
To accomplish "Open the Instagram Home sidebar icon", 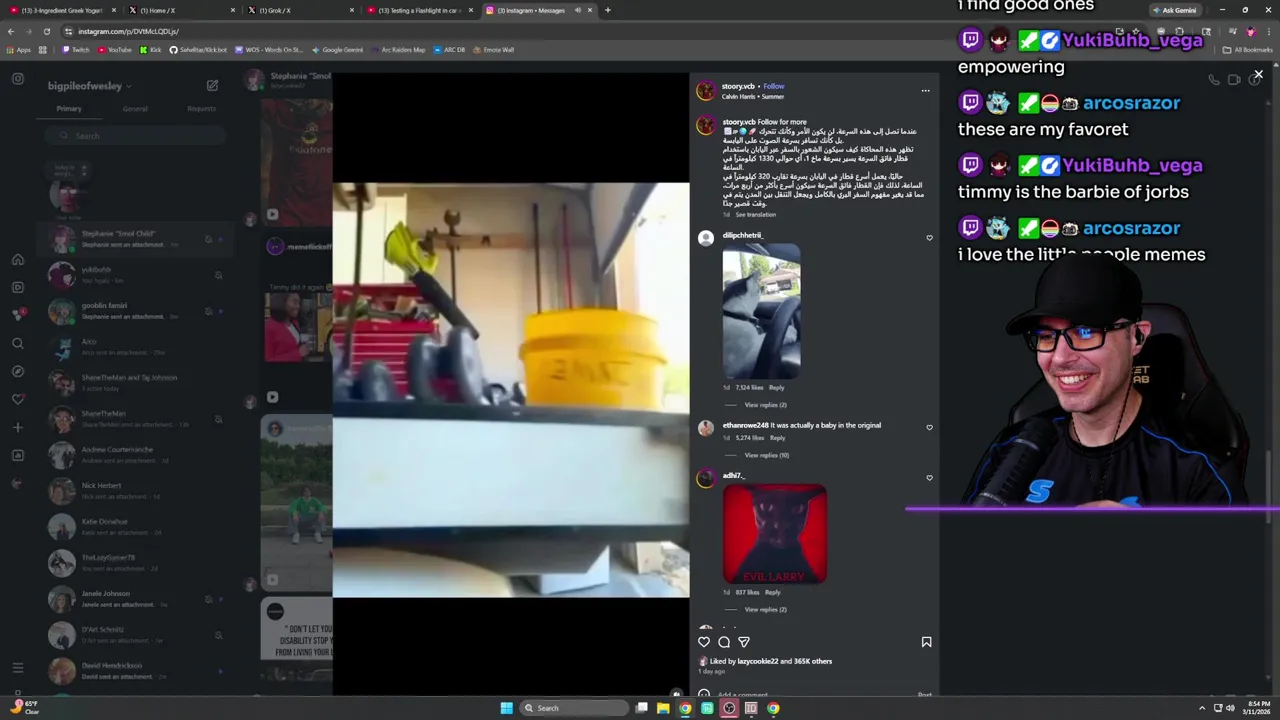I will coord(17,260).
